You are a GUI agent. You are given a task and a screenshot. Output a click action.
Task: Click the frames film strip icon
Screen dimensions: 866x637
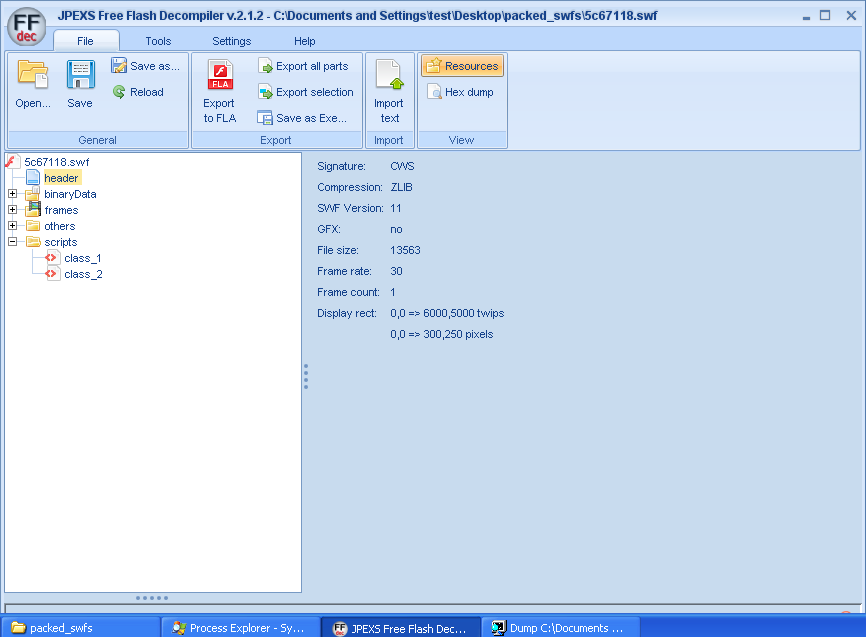click(34, 209)
